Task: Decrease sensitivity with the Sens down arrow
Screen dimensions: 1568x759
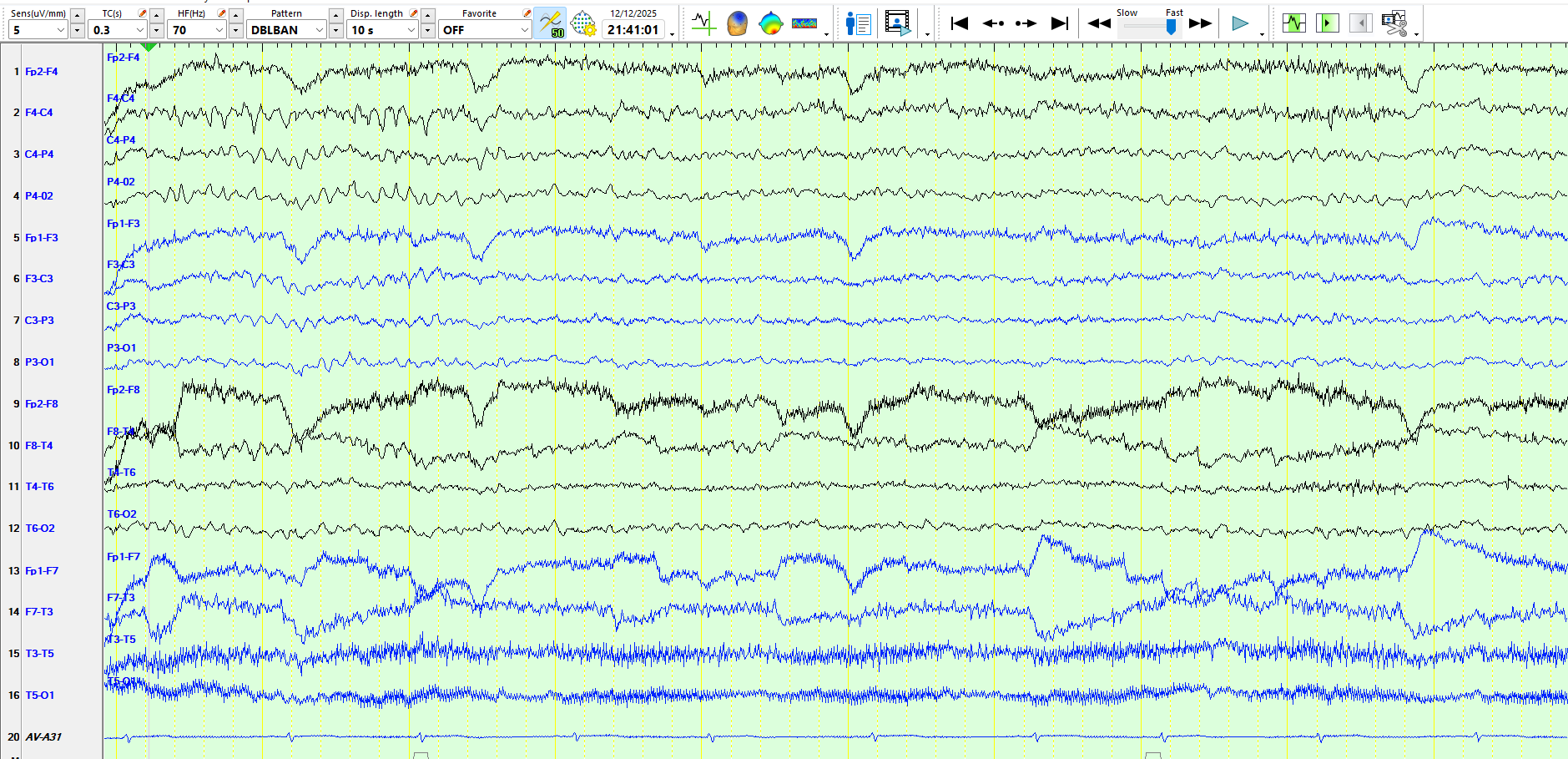Action: (x=78, y=31)
